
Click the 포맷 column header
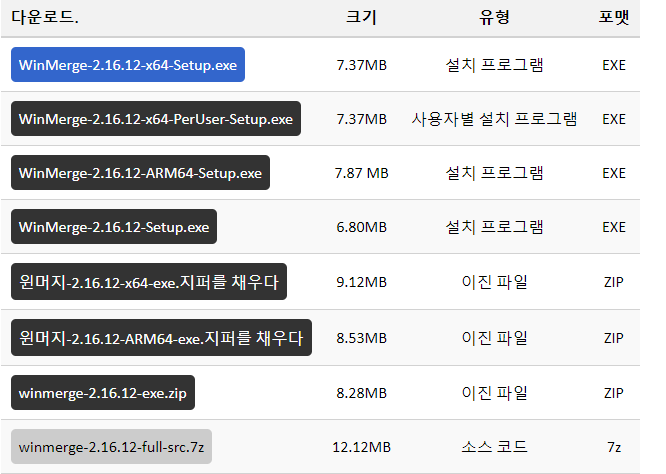tap(614, 17)
